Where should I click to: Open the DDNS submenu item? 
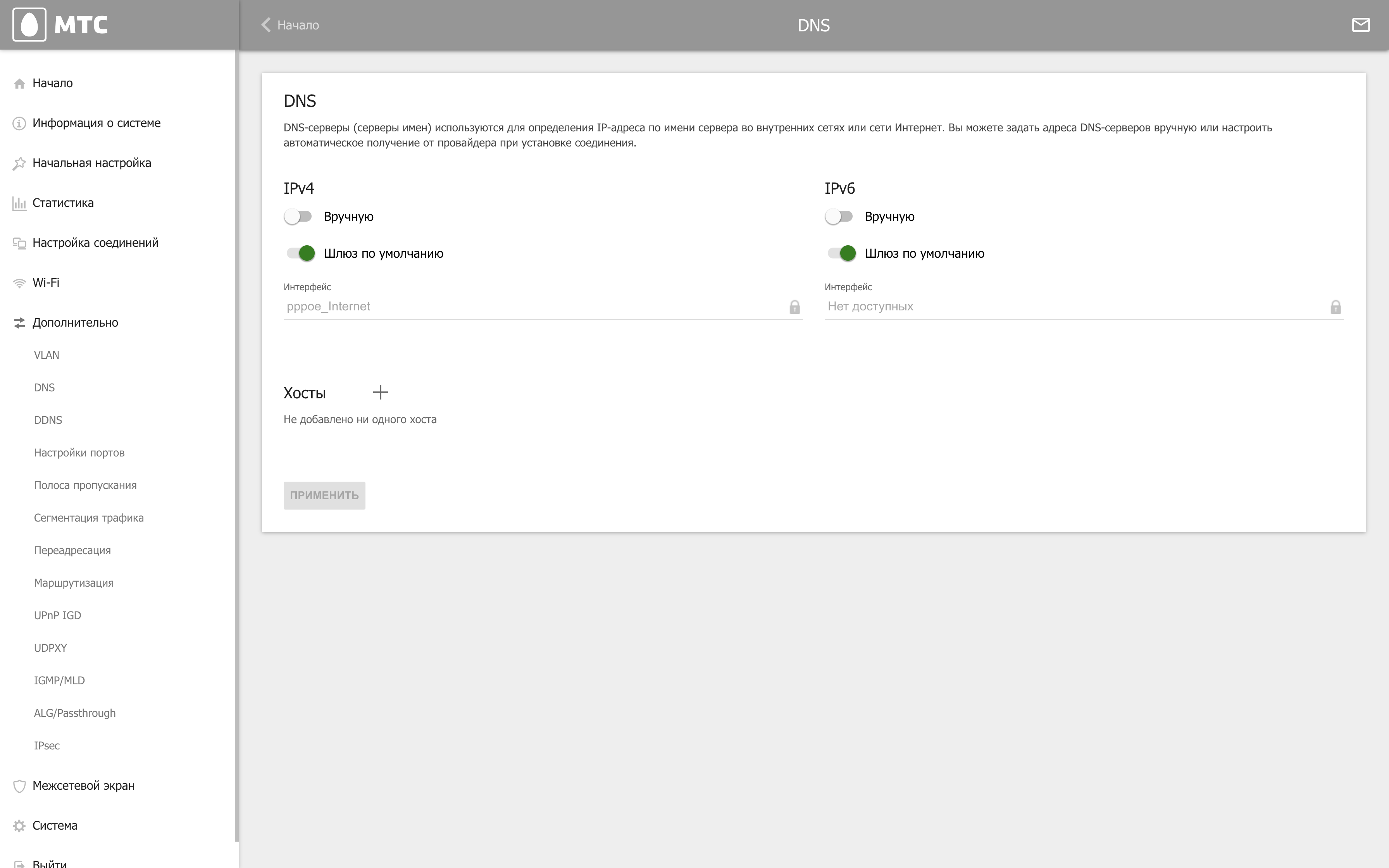pyautogui.click(x=48, y=420)
